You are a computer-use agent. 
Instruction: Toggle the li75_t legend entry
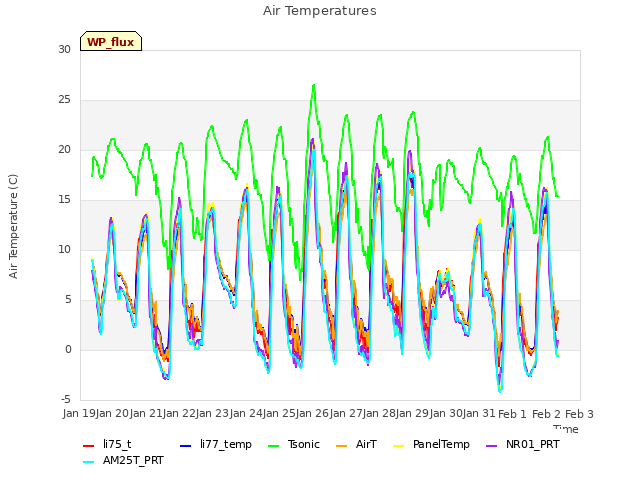pos(107,444)
